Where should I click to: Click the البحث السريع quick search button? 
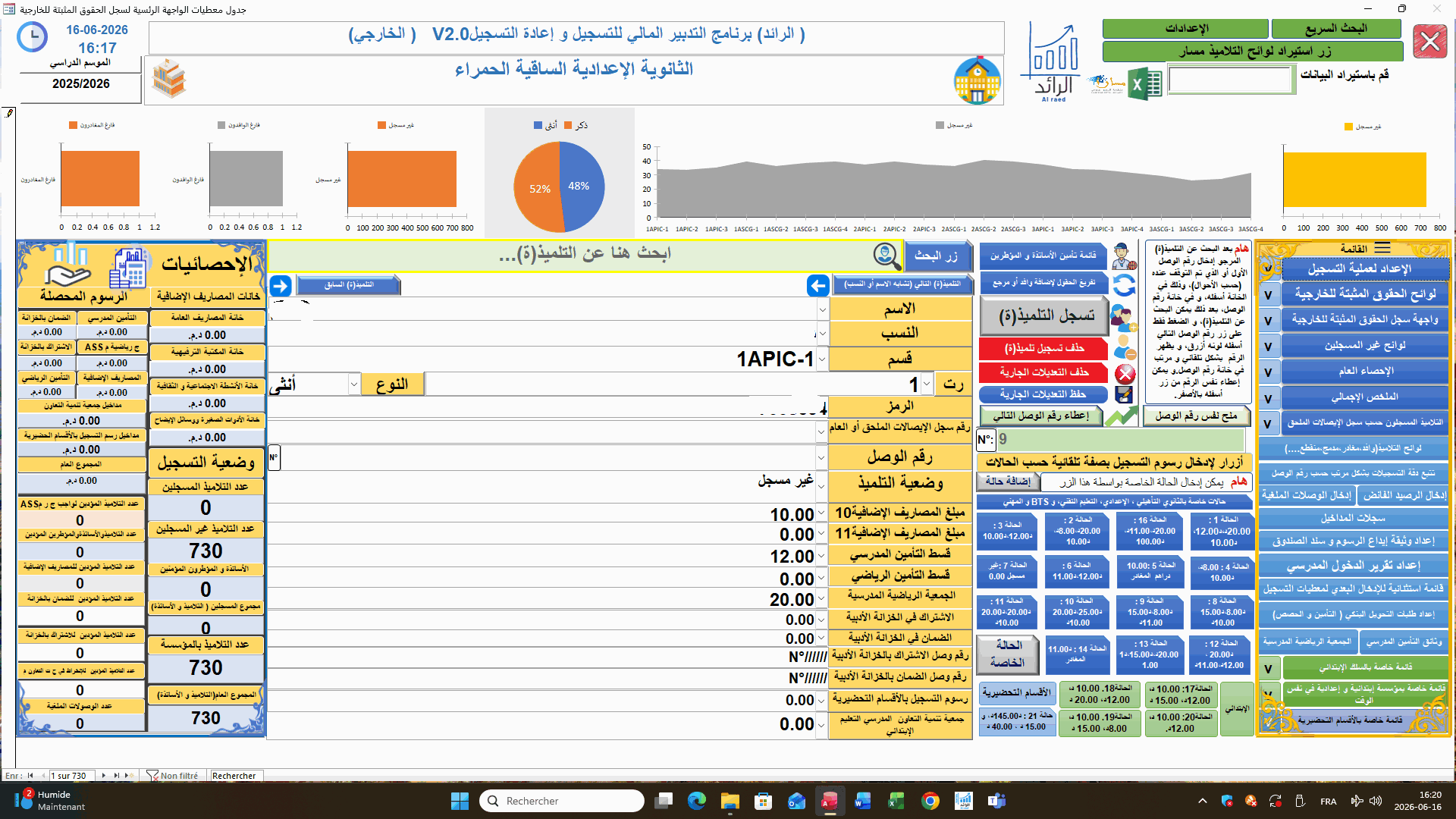(x=1336, y=29)
